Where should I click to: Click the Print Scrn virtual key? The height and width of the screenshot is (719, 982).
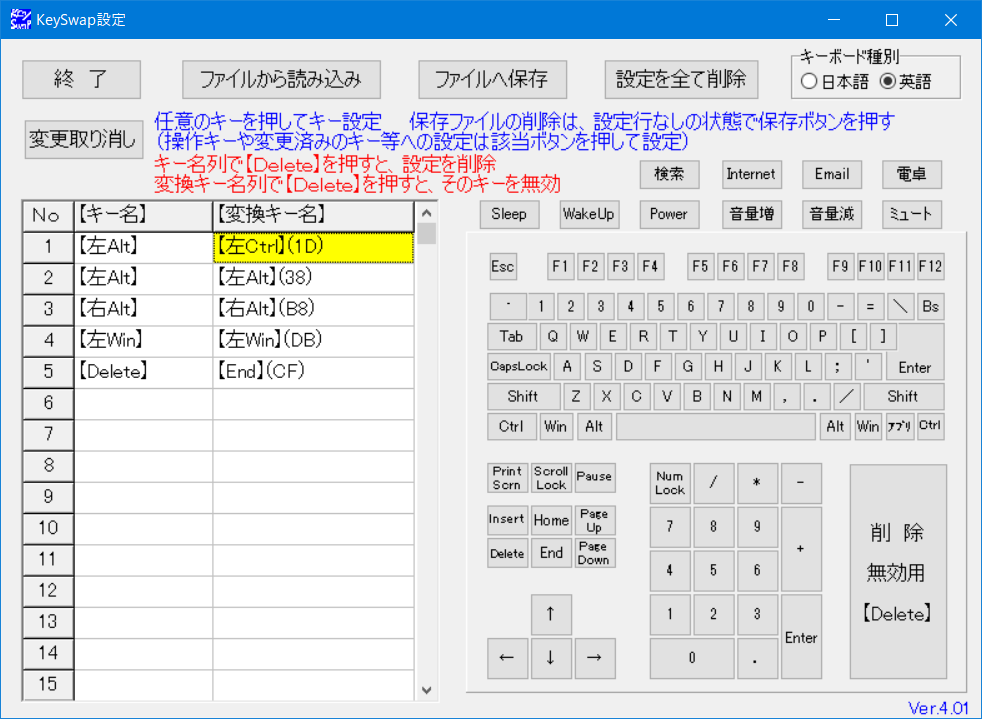[x=507, y=478]
